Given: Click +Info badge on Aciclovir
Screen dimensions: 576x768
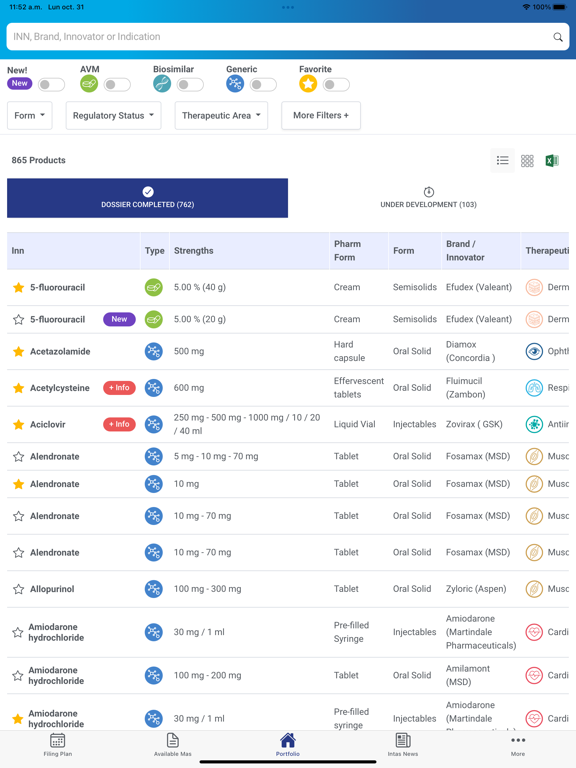Looking at the screenshot, I should [x=119, y=424].
